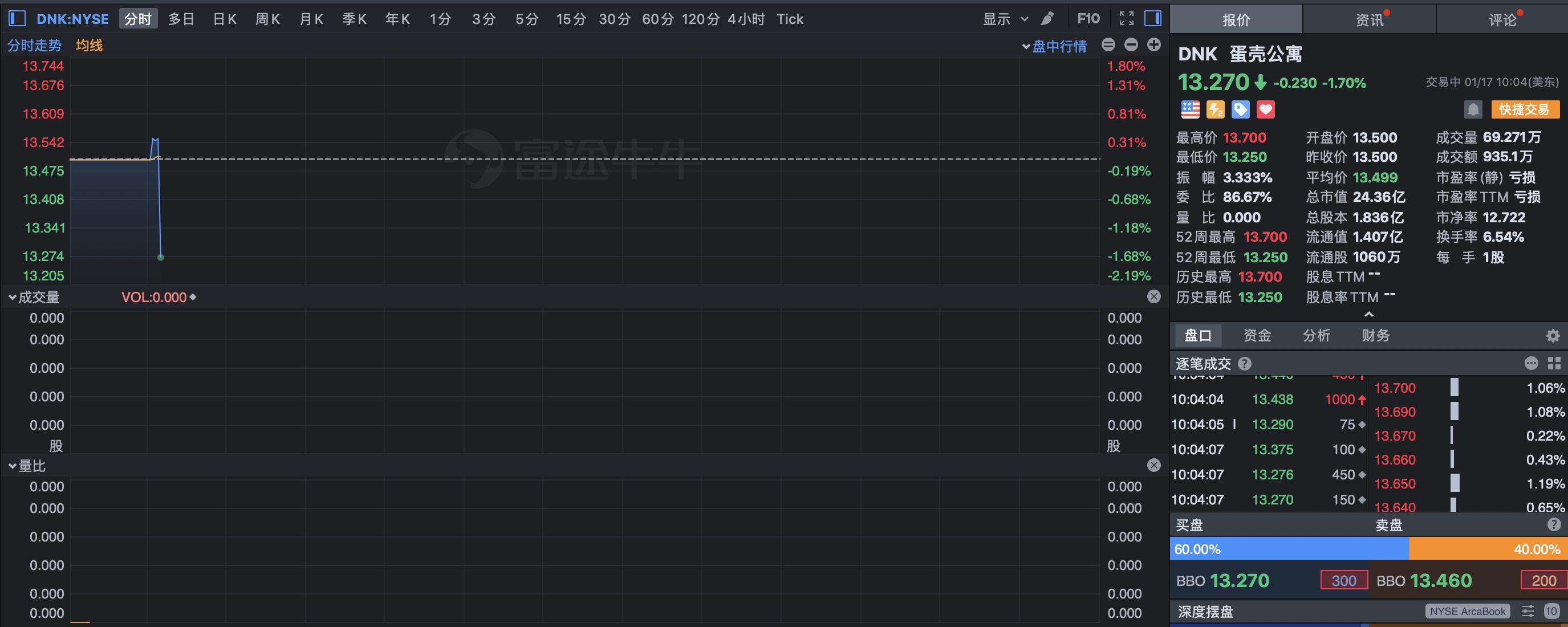This screenshot has height=627, width=1568.
Task: Click bid size 300 box
Action: tap(1344, 581)
